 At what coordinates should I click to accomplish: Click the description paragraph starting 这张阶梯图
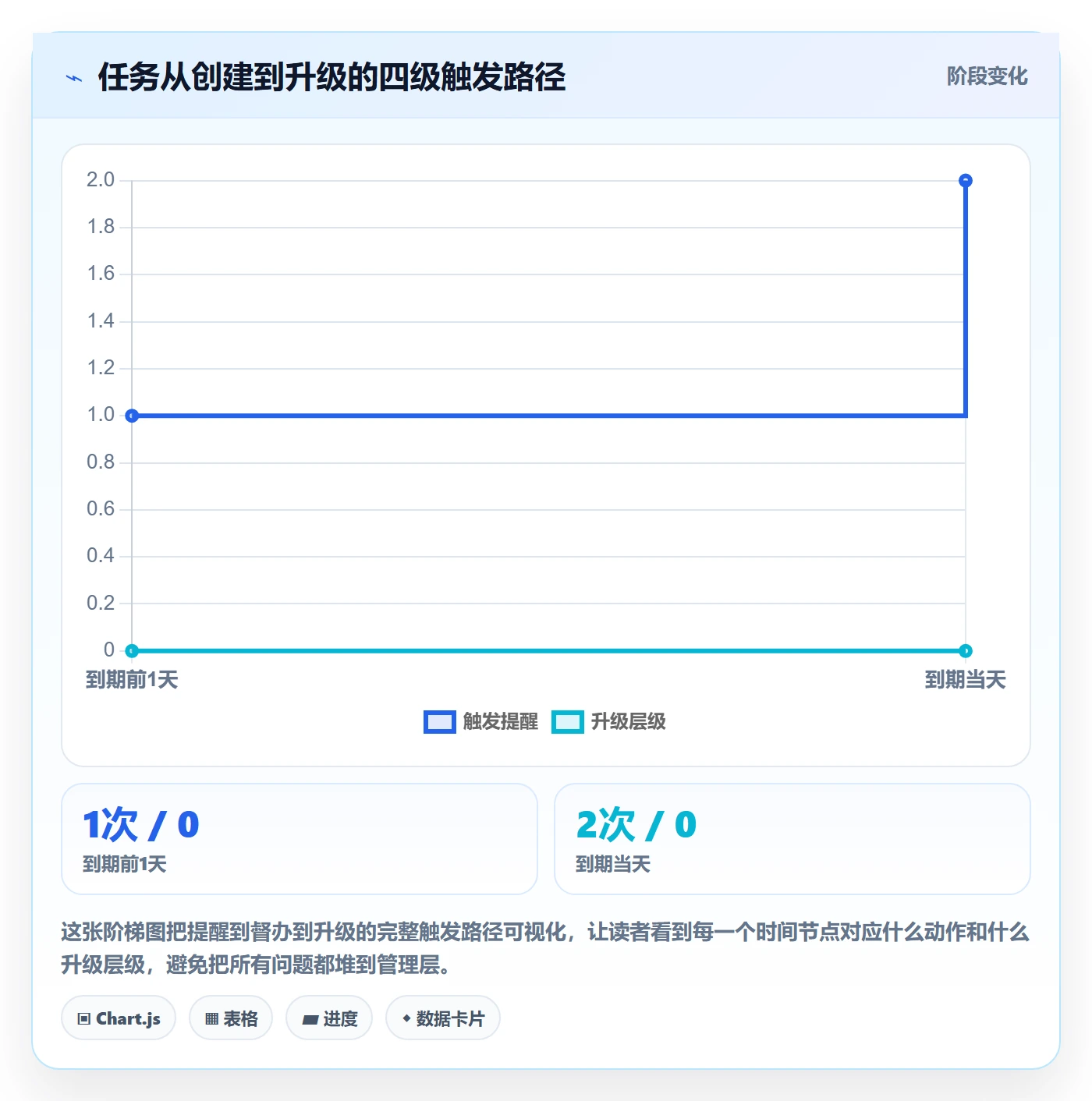pyautogui.click(x=545, y=948)
